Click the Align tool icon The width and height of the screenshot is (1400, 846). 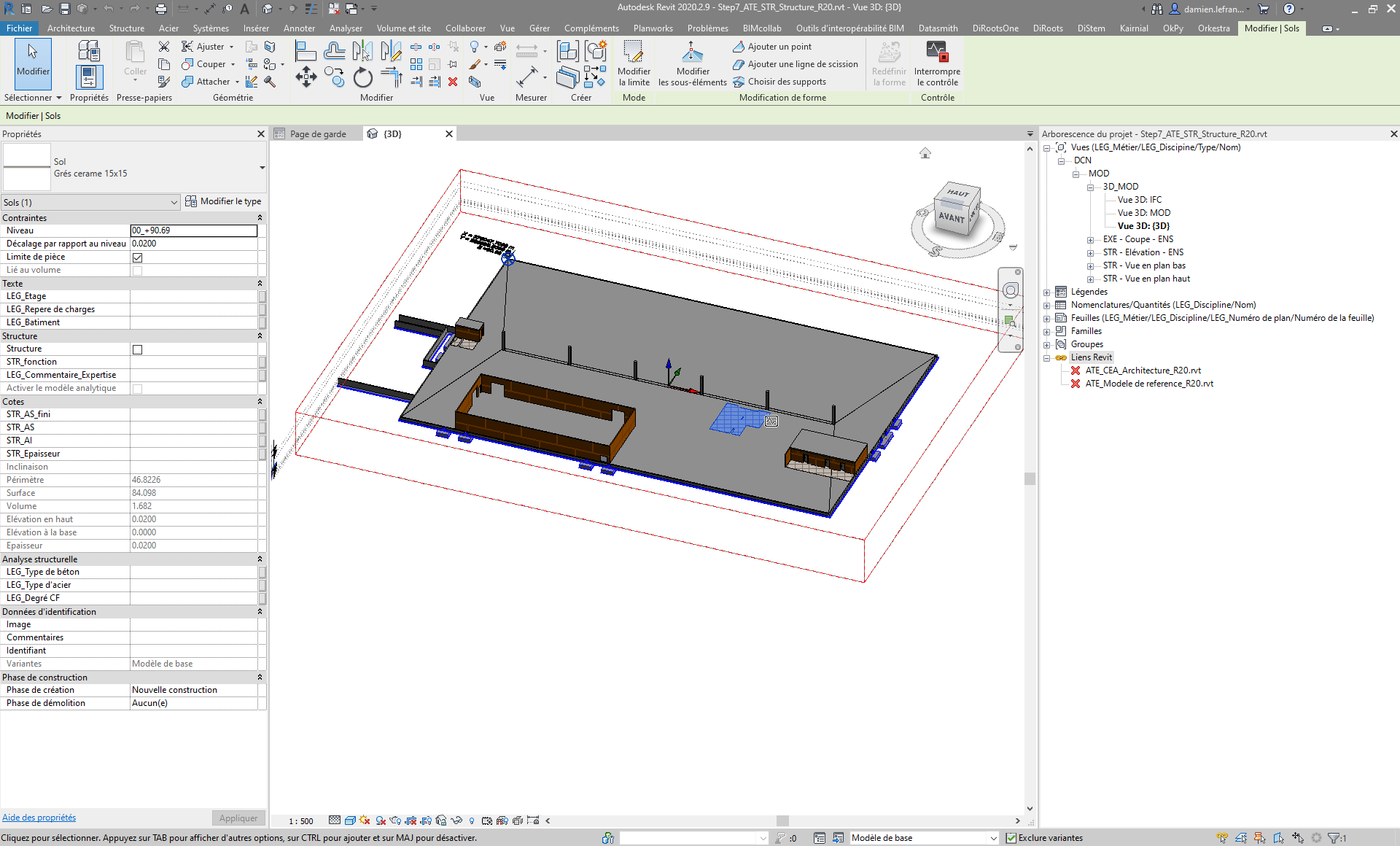[306, 50]
